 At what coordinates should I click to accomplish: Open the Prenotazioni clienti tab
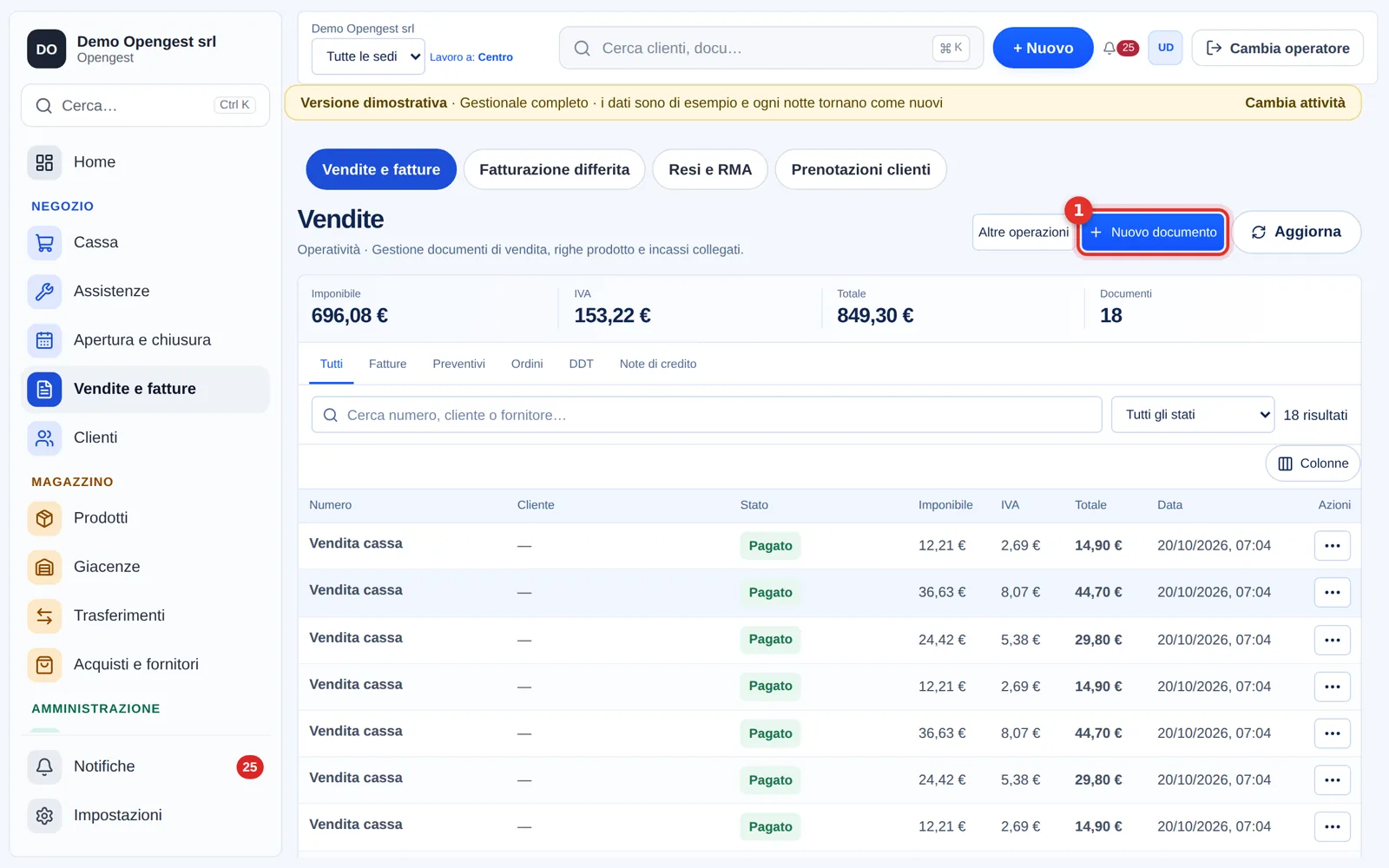[860, 169]
